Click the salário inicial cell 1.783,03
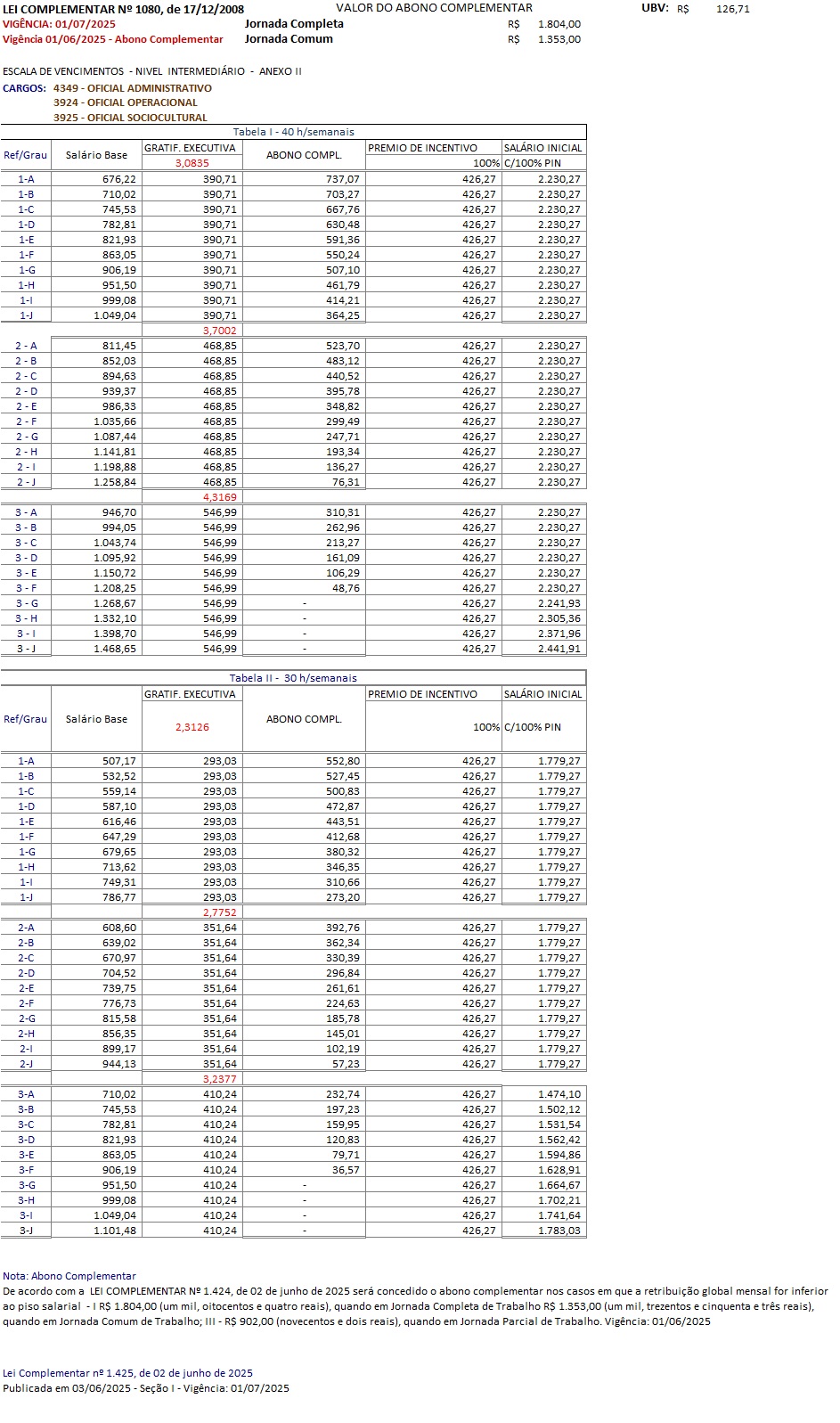840x1423 pixels. [x=559, y=1231]
